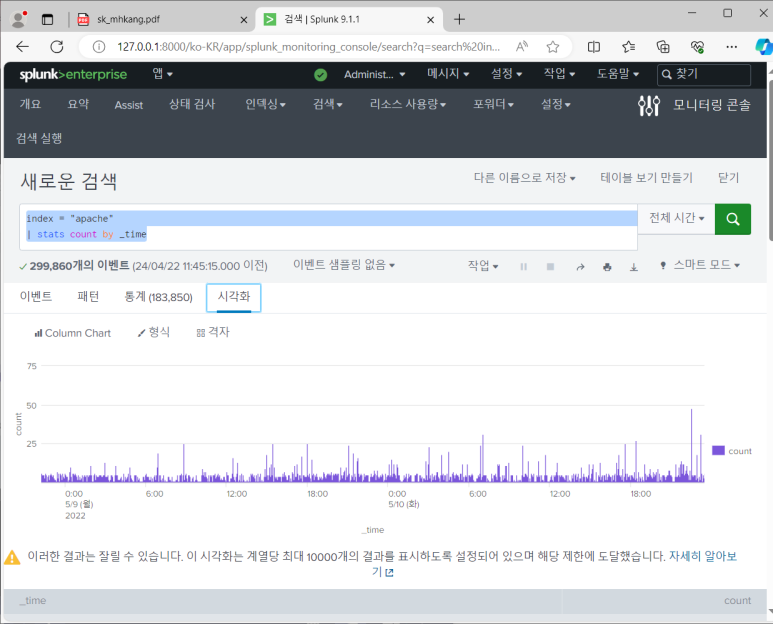
Task: Click the export download icon
Action: click(634, 267)
